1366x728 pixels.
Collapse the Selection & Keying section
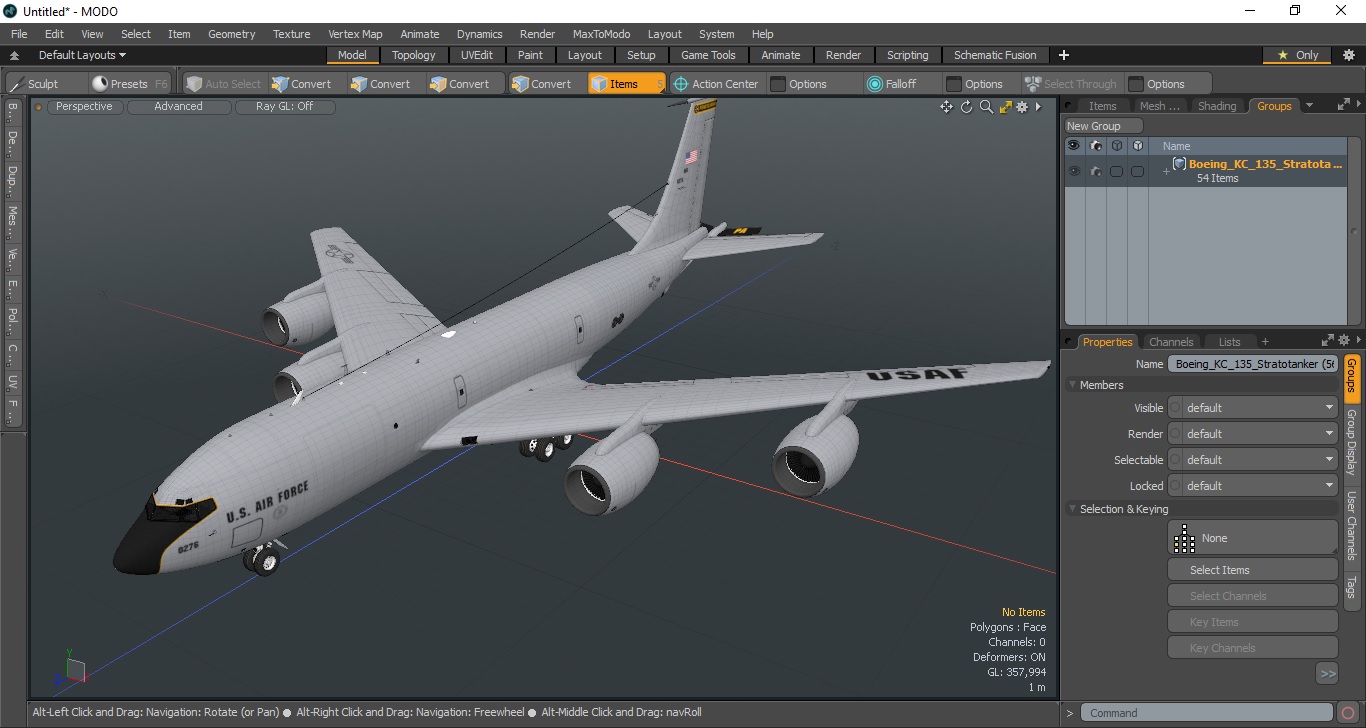[x=1073, y=509]
